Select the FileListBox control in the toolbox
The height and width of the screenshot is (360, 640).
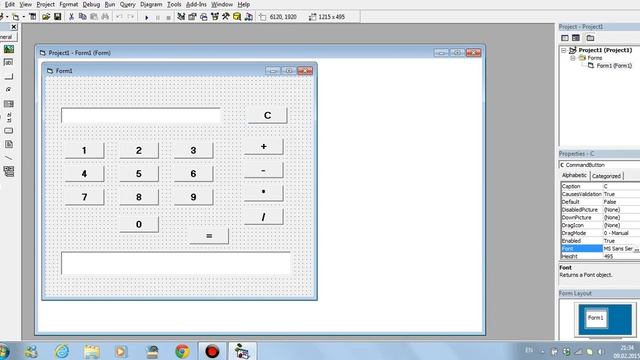point(9,144)
